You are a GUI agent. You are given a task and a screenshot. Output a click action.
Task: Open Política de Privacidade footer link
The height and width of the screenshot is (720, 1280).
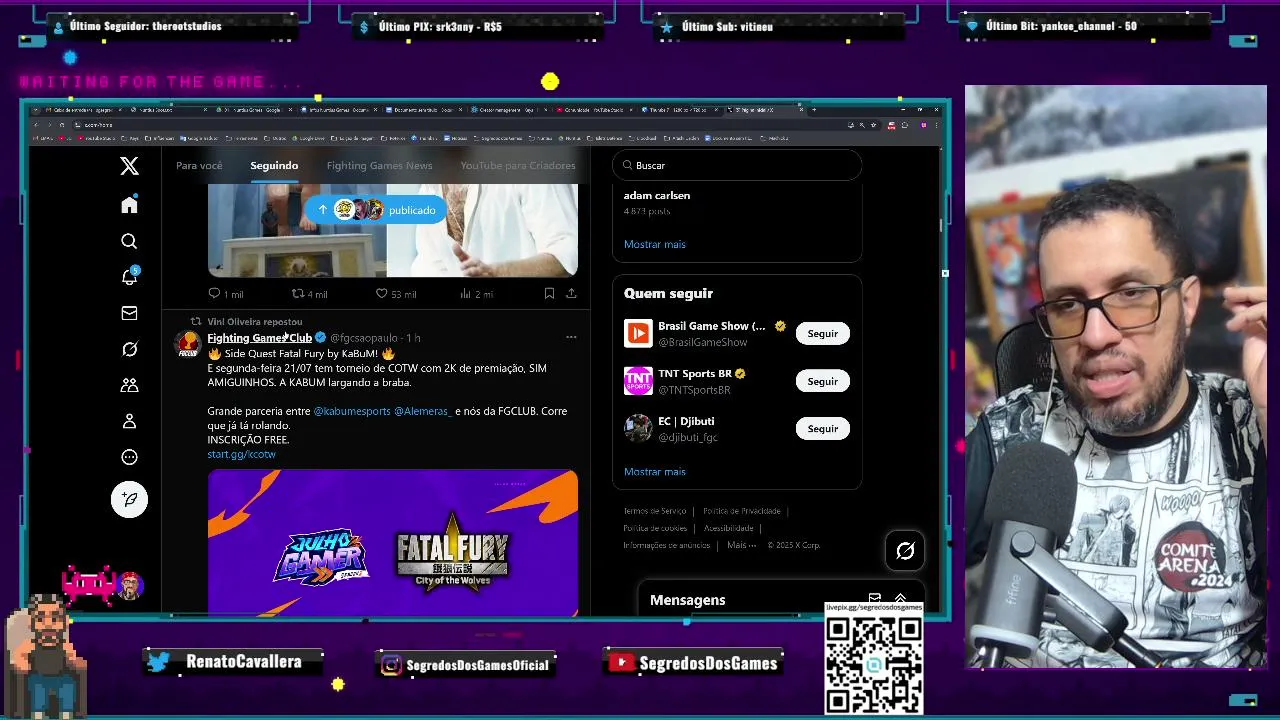click(x=741, y=511)
